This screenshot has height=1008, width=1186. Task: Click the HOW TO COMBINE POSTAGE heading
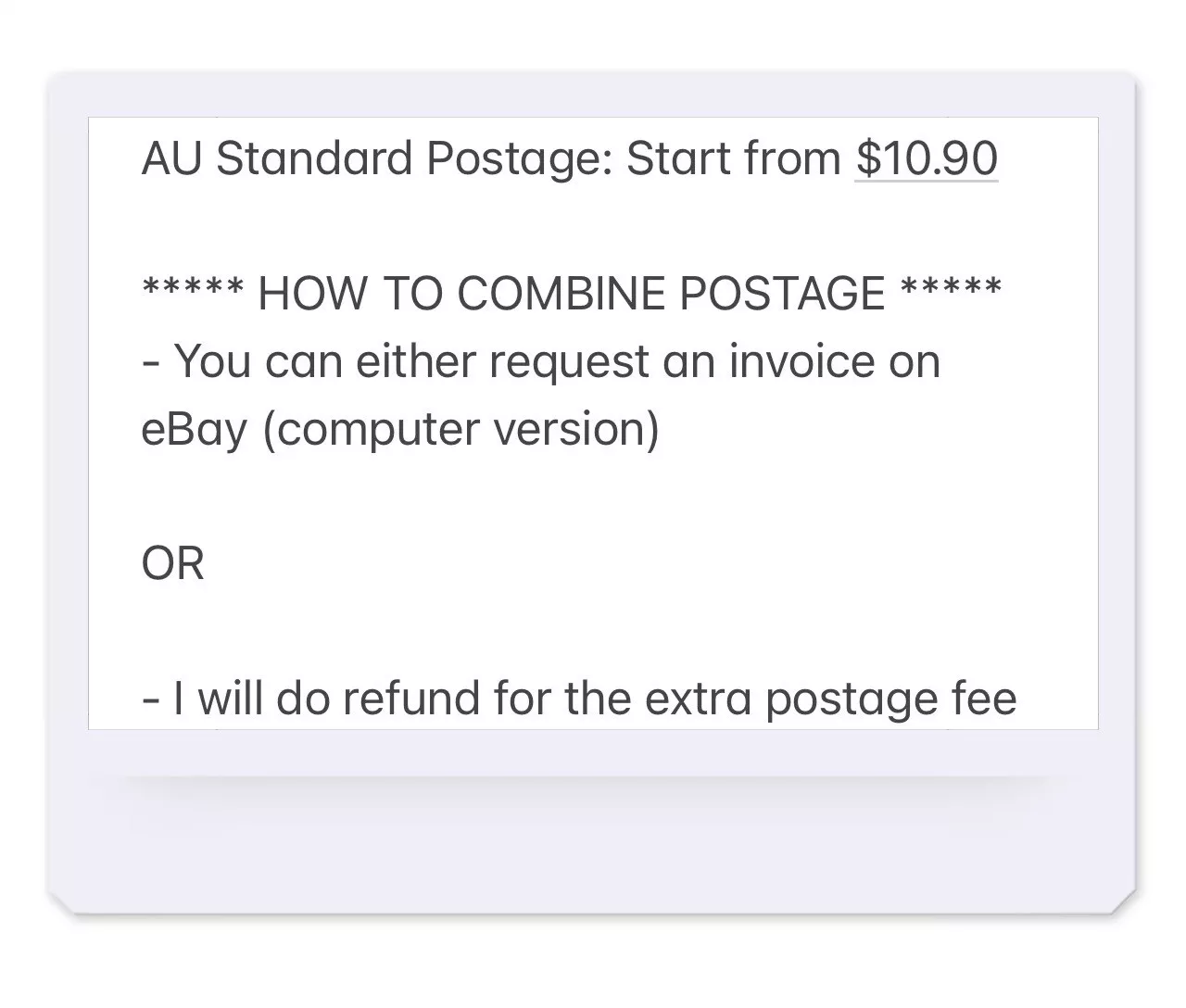tap(572, 294)
